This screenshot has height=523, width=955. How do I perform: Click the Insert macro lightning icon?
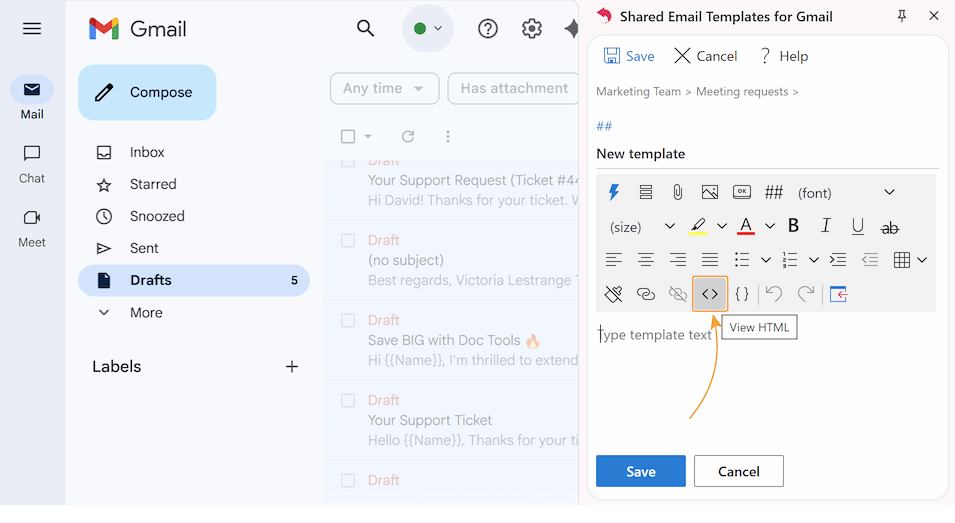(614, 192)
